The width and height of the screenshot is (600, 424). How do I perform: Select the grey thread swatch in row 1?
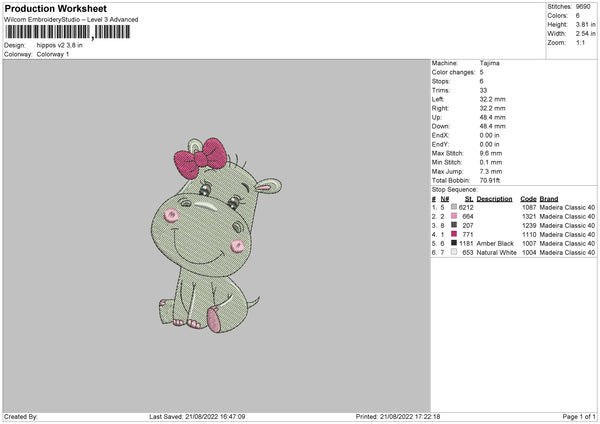[454, 207]
